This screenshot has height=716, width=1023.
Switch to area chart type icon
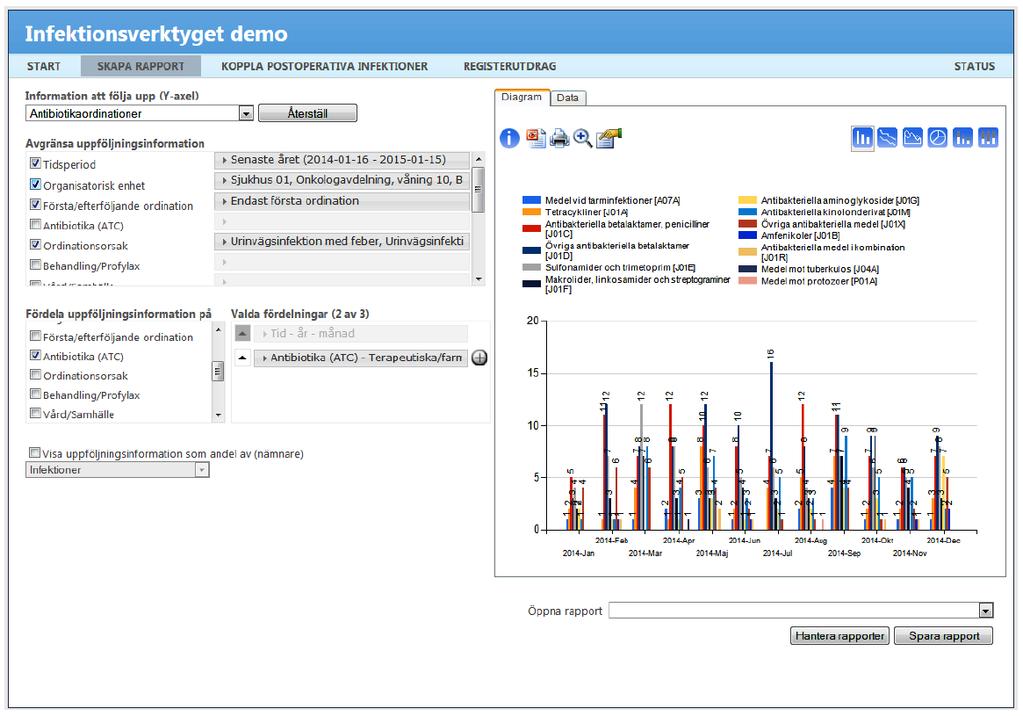pos(912,138)
